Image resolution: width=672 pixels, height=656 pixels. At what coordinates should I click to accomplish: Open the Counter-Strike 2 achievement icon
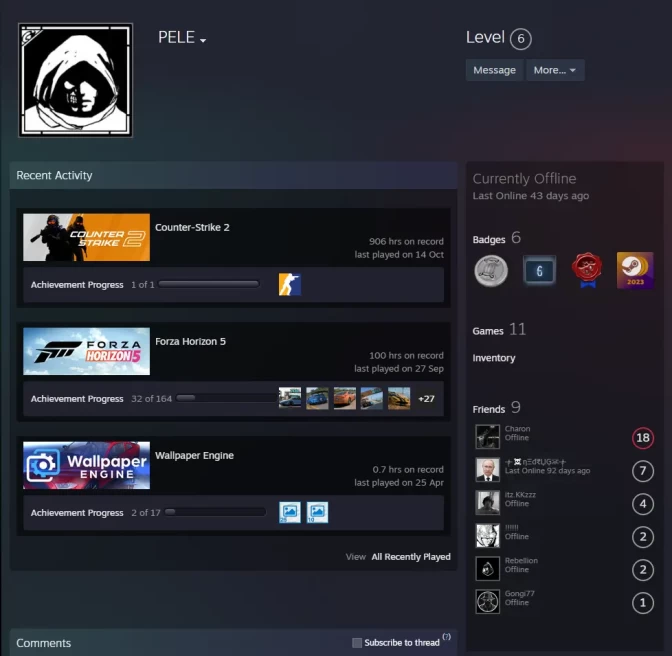pos(290,285)
